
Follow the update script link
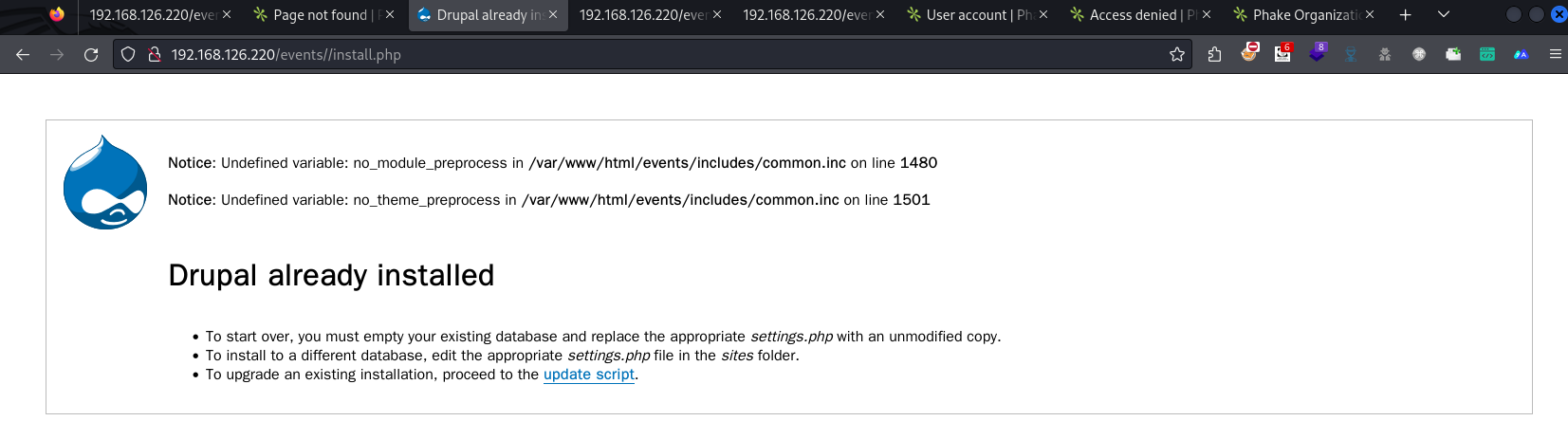click(588, 375)
